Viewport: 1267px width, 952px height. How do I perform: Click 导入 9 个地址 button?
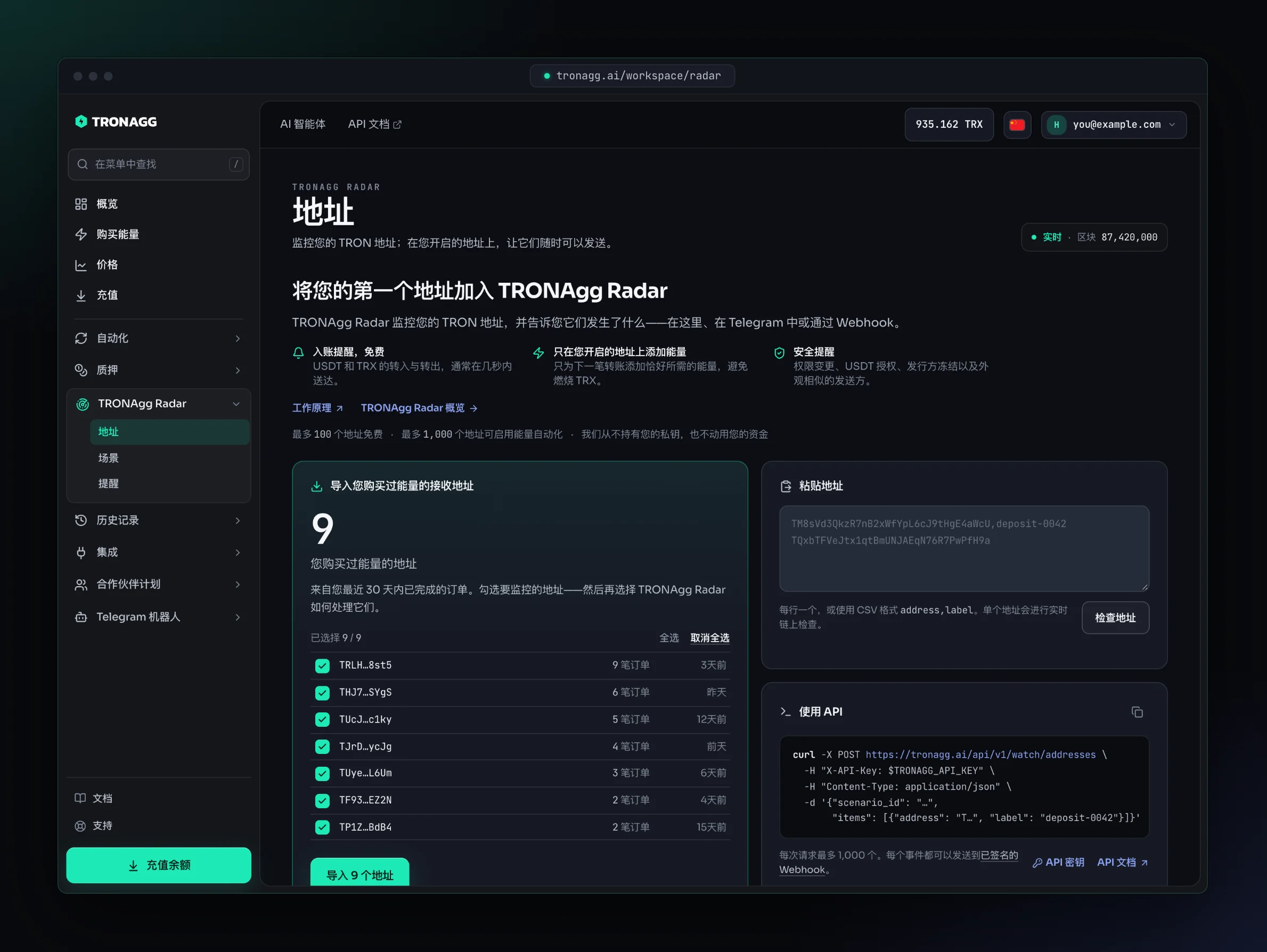(359, 872)
